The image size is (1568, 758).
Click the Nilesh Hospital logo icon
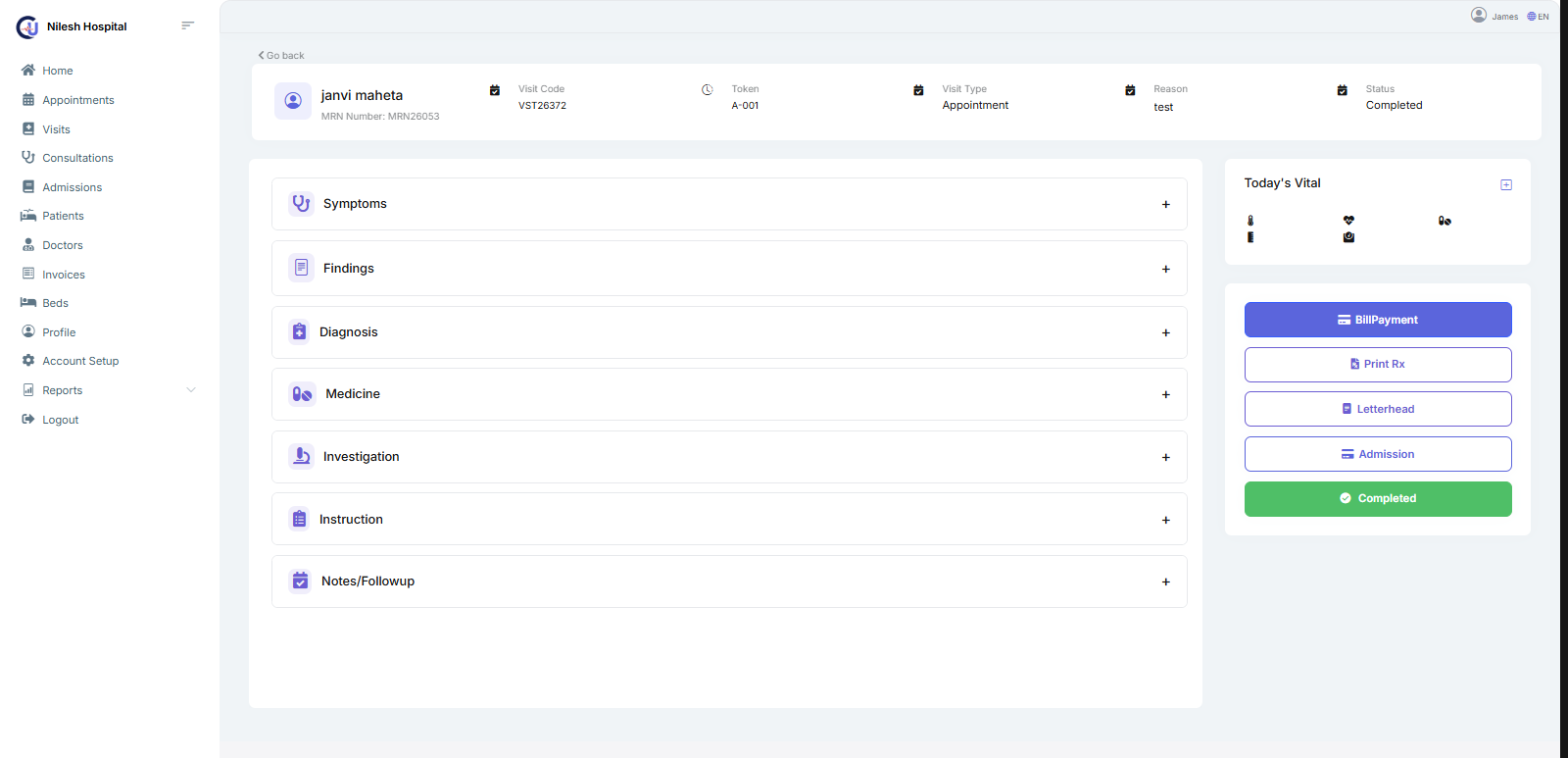pyautogui.click(x=27, y=26)
